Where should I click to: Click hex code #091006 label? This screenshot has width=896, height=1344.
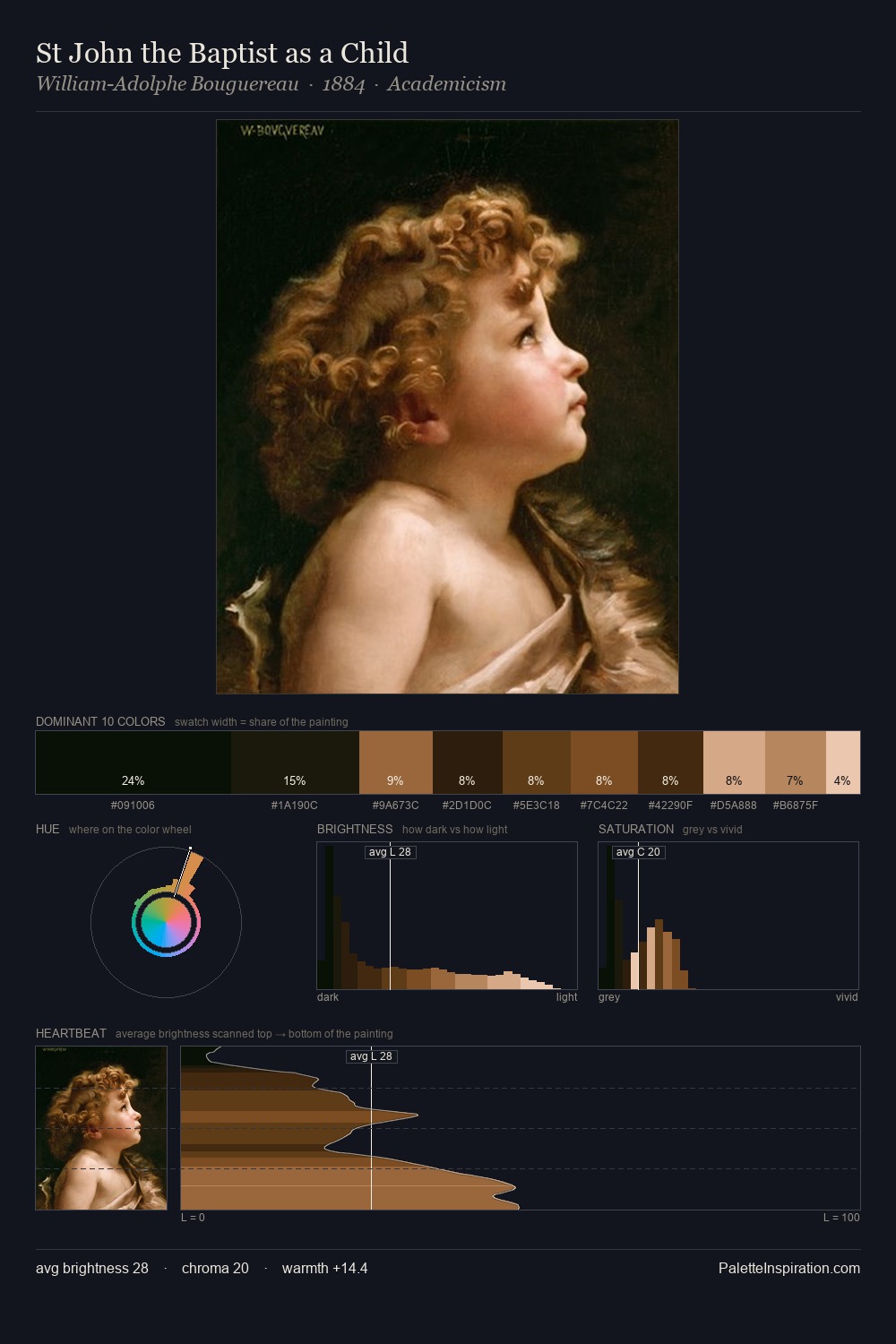(x=133, y=806)
